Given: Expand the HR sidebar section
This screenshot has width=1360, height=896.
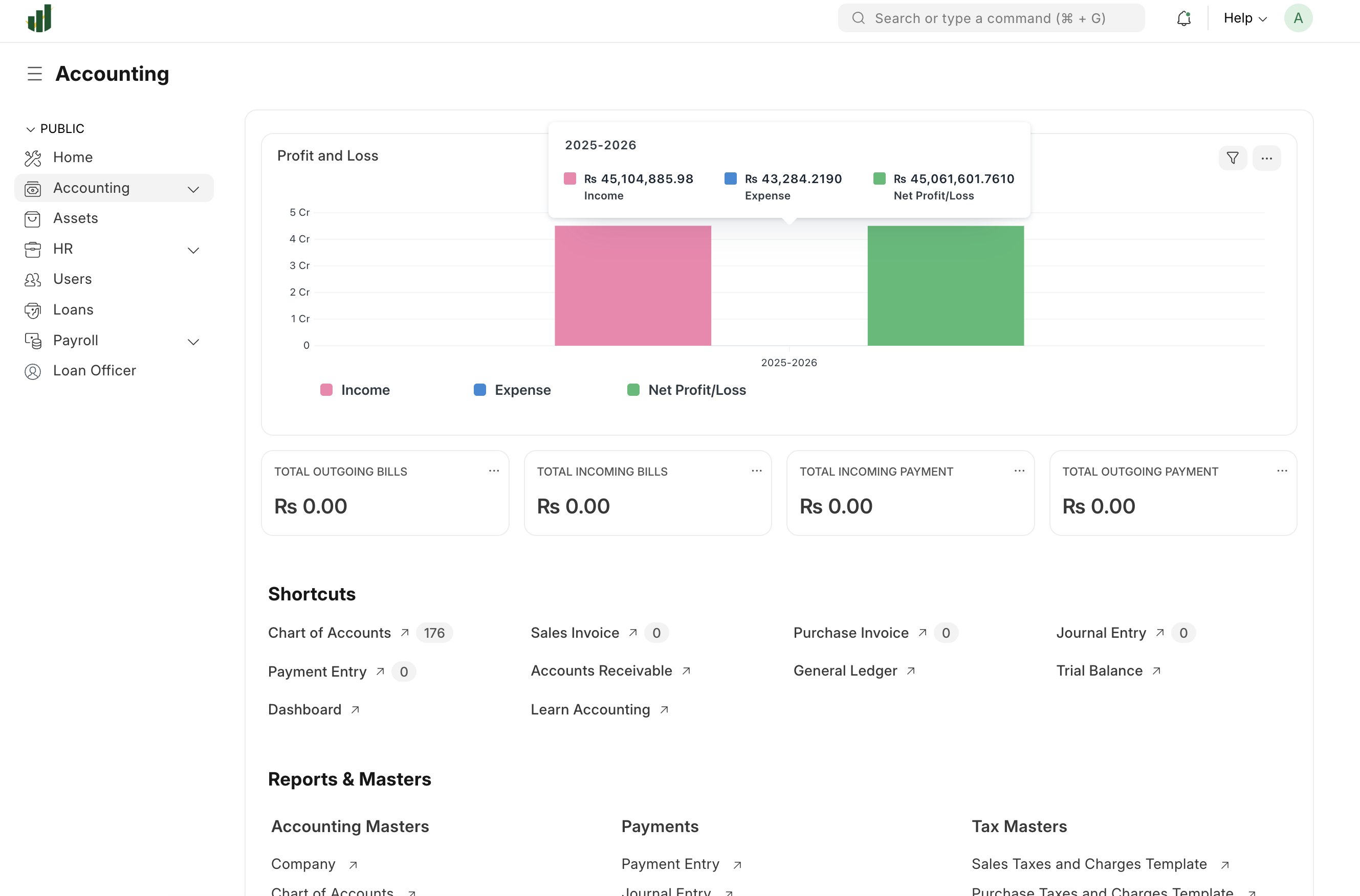Looking at the screenshot, I should click(x=193, y=250).
